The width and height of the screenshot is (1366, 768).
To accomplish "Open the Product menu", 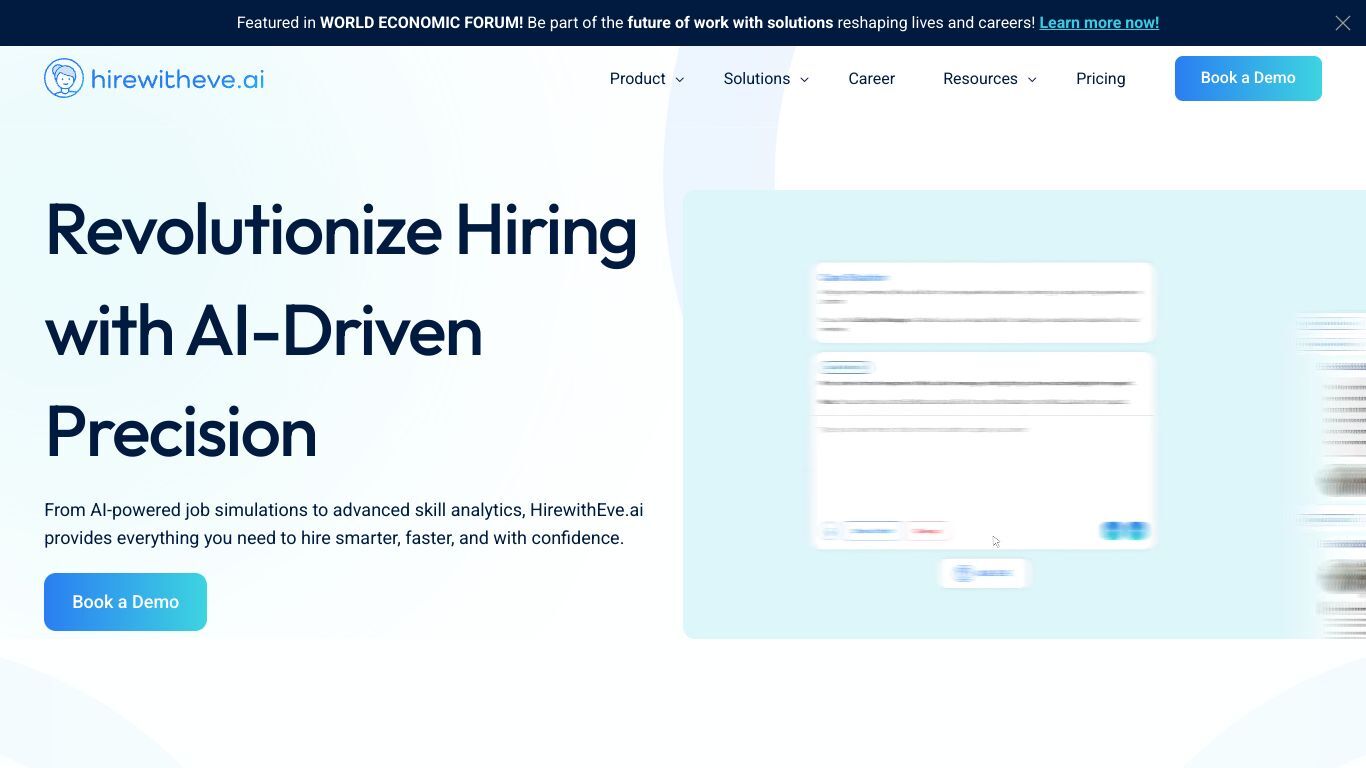I will 637,79.
